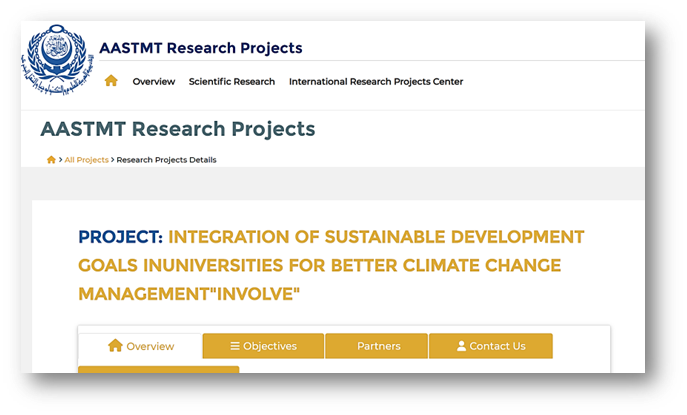The image size is (687, 415).
Task: Switch to the Partners tab
Action: coord(378,346)
